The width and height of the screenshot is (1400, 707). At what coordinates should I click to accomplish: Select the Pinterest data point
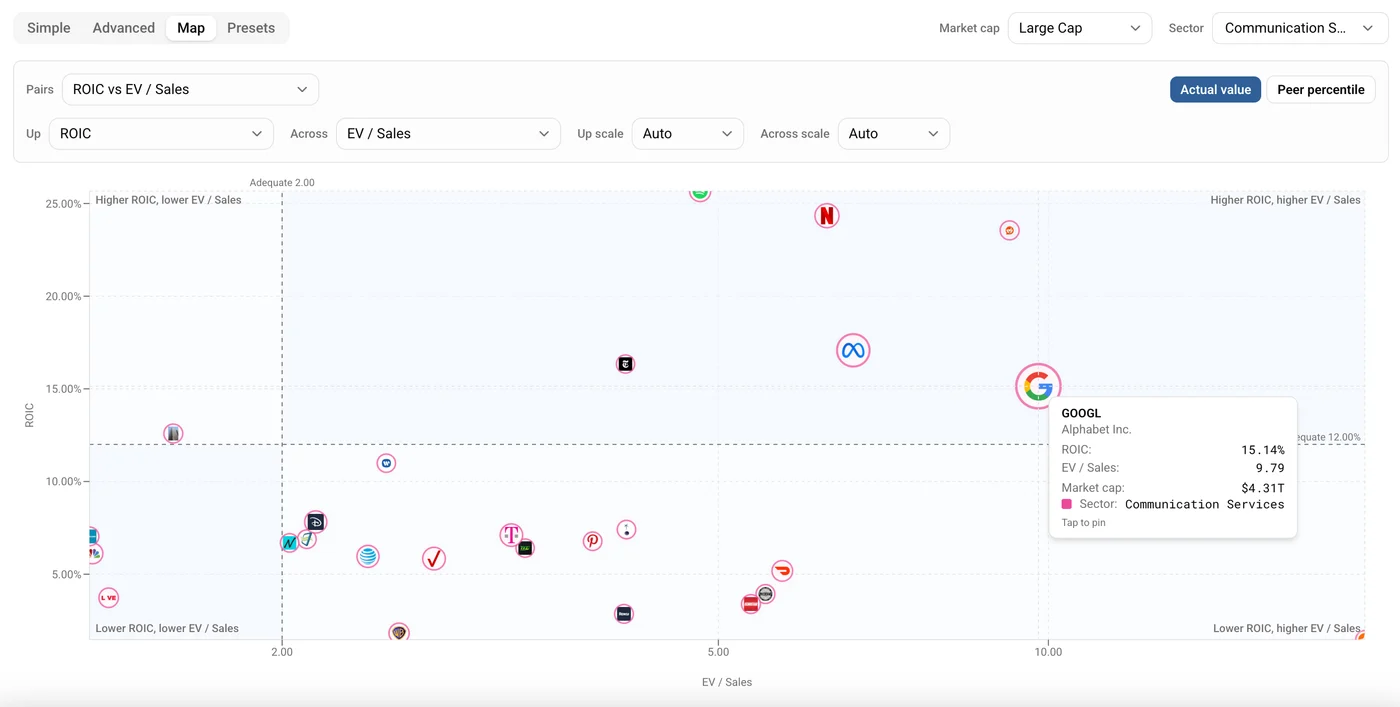(593, 541)
